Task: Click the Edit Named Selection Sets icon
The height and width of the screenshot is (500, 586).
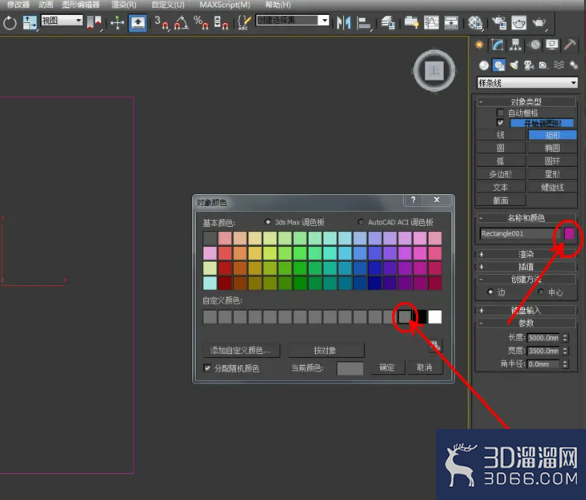Action: coord(244,23)
